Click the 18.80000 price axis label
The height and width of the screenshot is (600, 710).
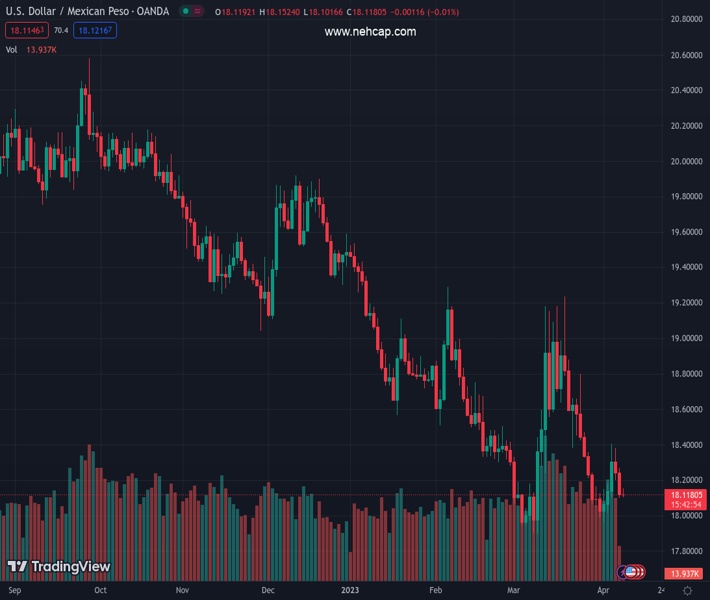(686, 374)
